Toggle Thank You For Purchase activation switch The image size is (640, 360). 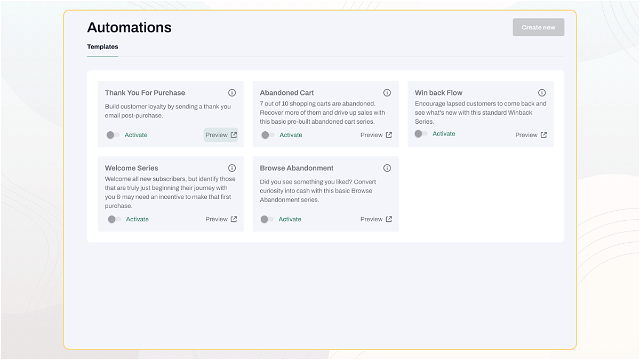coord(113,135)
